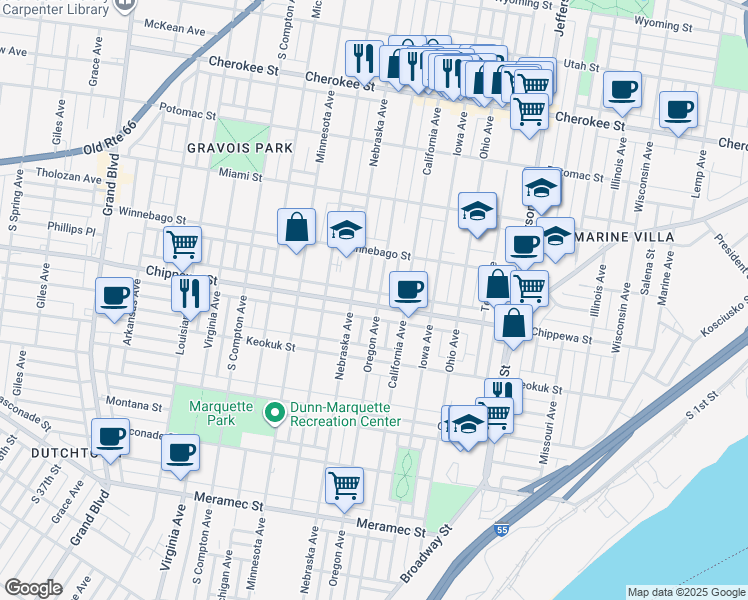Click the shopping bag marker at Chippewa St

pos(513,323)
